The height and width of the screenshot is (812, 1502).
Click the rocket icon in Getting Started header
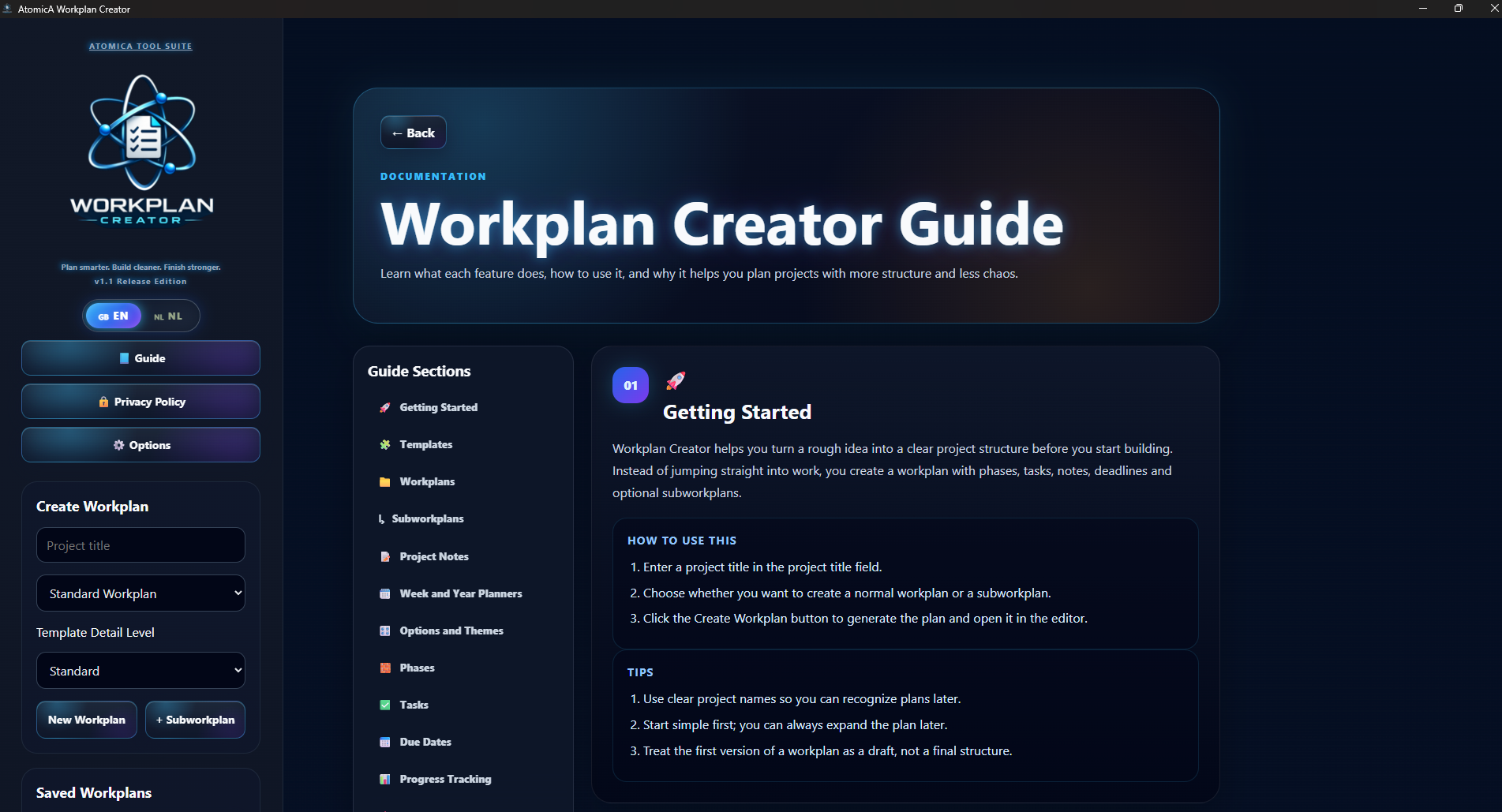tap(676, 381)
